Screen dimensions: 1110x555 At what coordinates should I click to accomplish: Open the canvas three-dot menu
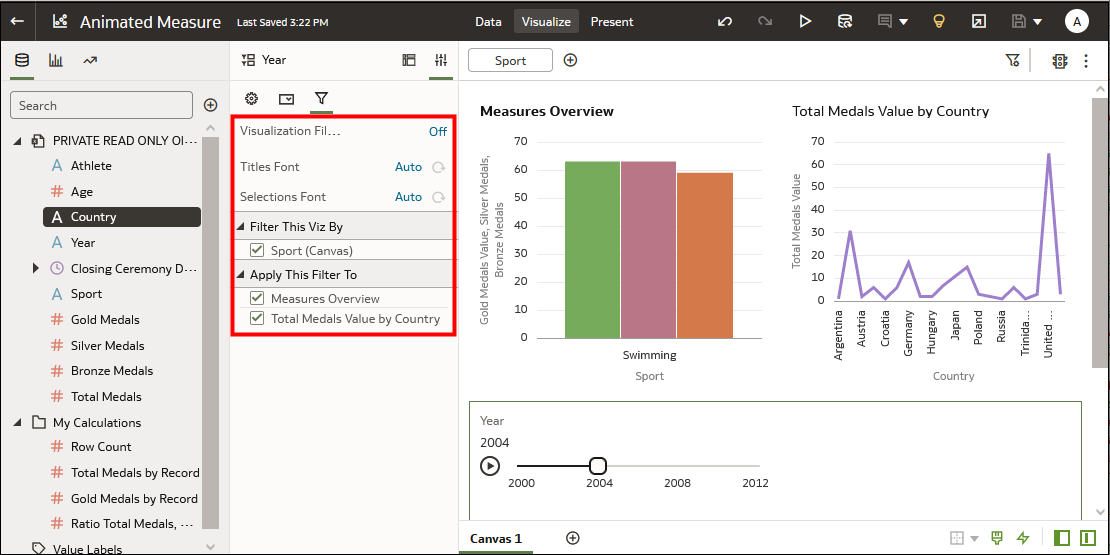1086,61
